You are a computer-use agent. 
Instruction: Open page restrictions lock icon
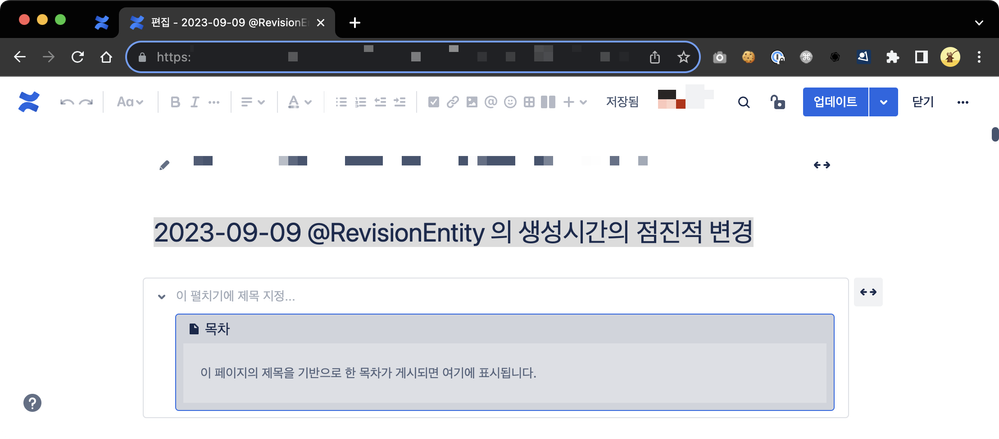[x=777, y=102]
